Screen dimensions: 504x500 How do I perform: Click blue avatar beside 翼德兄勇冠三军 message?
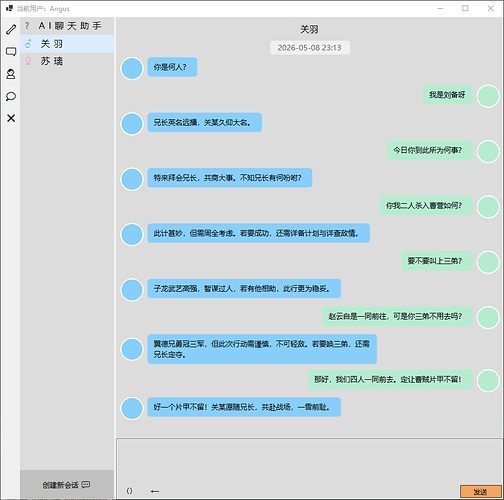132,349
